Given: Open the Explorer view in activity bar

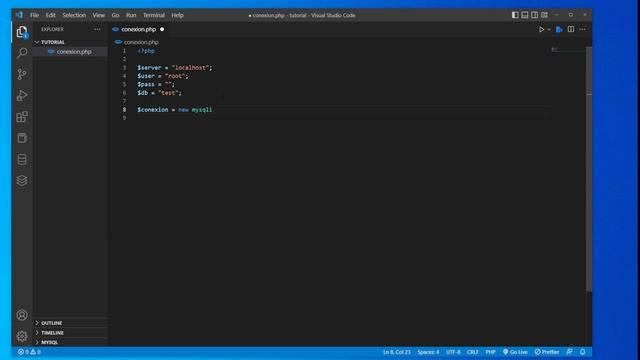Looking at the screenshot, I should coord(22,32).
